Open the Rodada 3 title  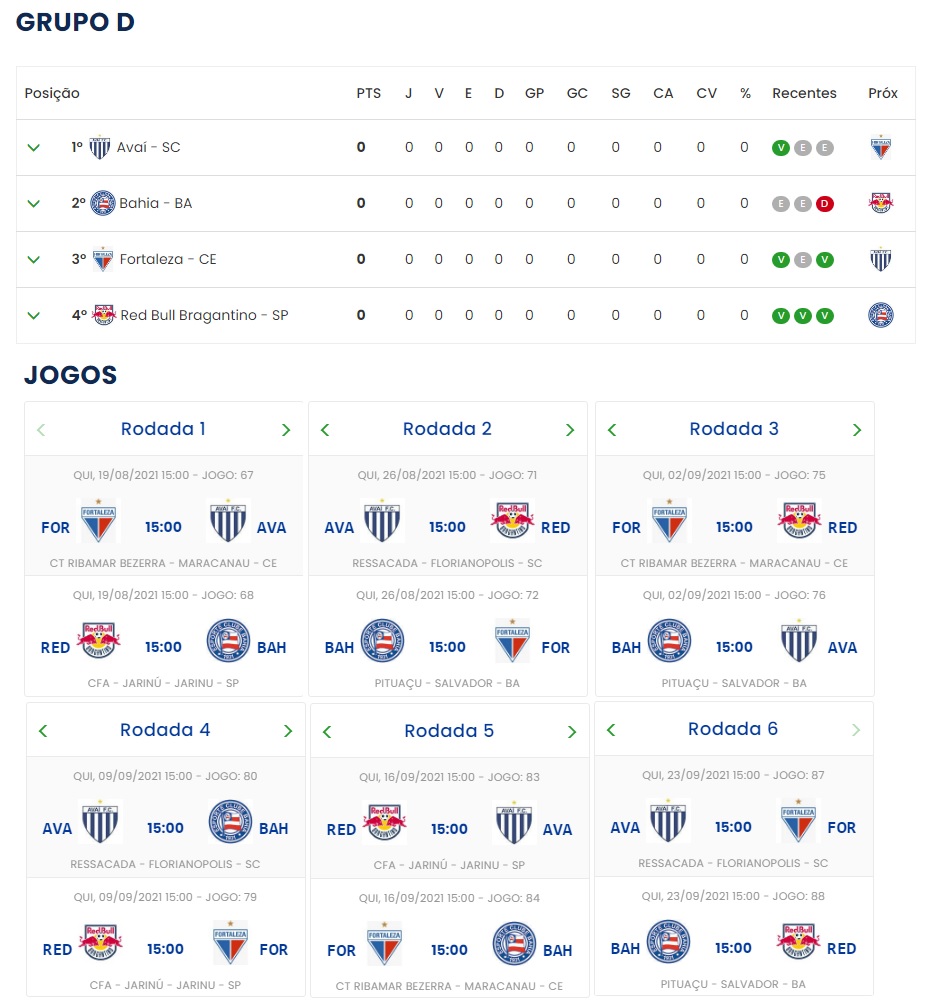click(x=734, y=429)
